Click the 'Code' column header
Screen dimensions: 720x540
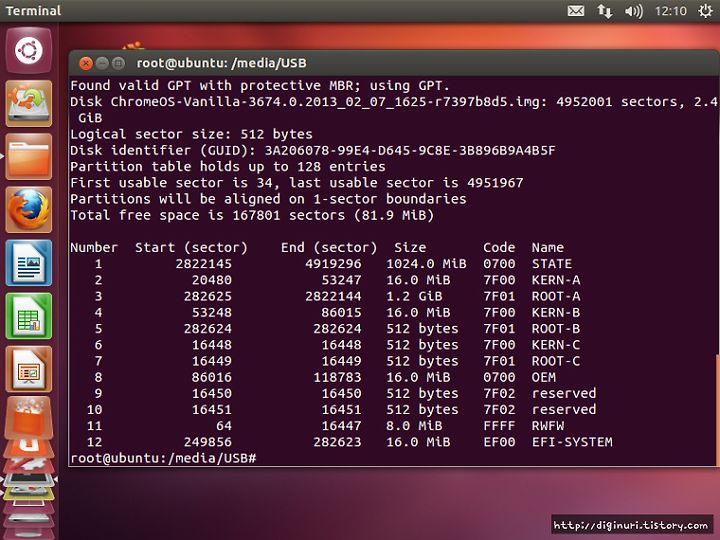tap(499, 248)
